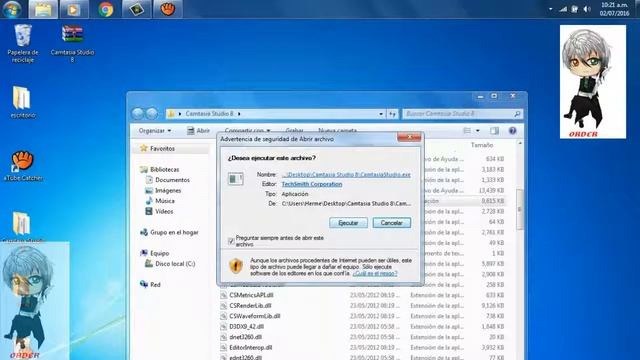The height and width of the screenshot is (360, 640).
Task: Select the CSMetricsAPI.dll file
Action: 251,295
